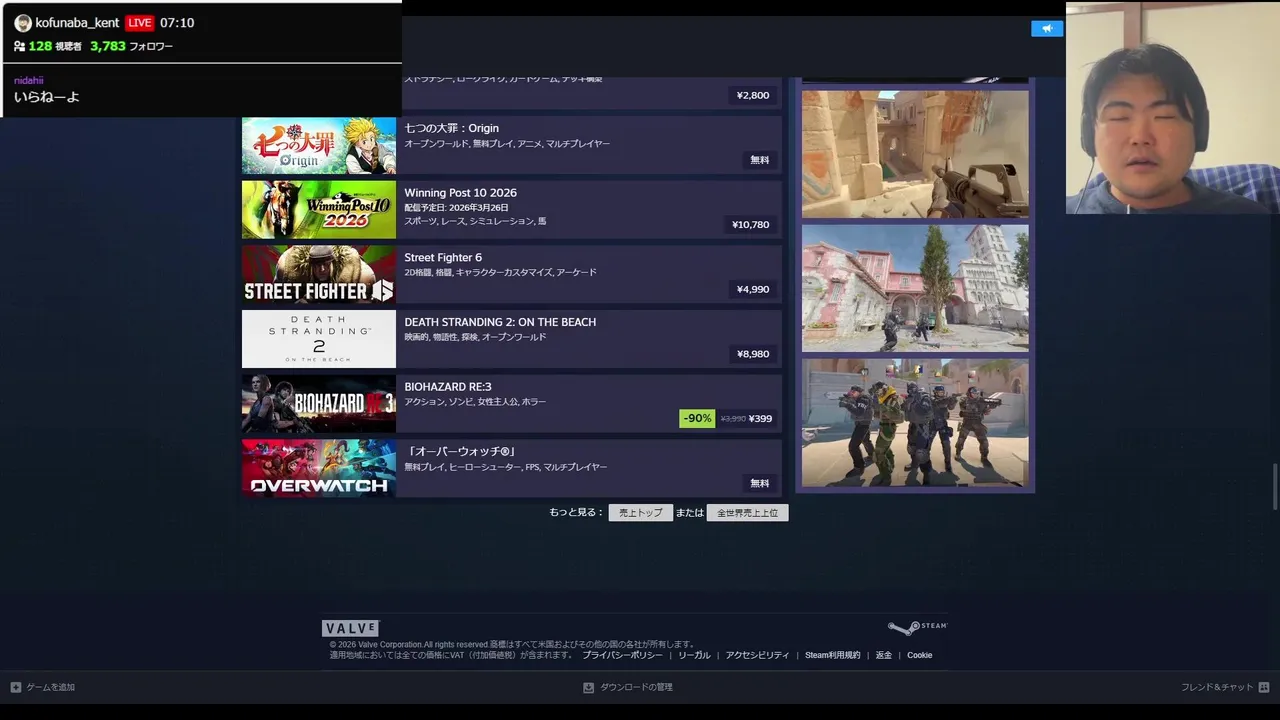The width and height of the screenshot is (1280, 720).
Task: Open the Steam利用規約 footer link
Action: coord(833,655)
